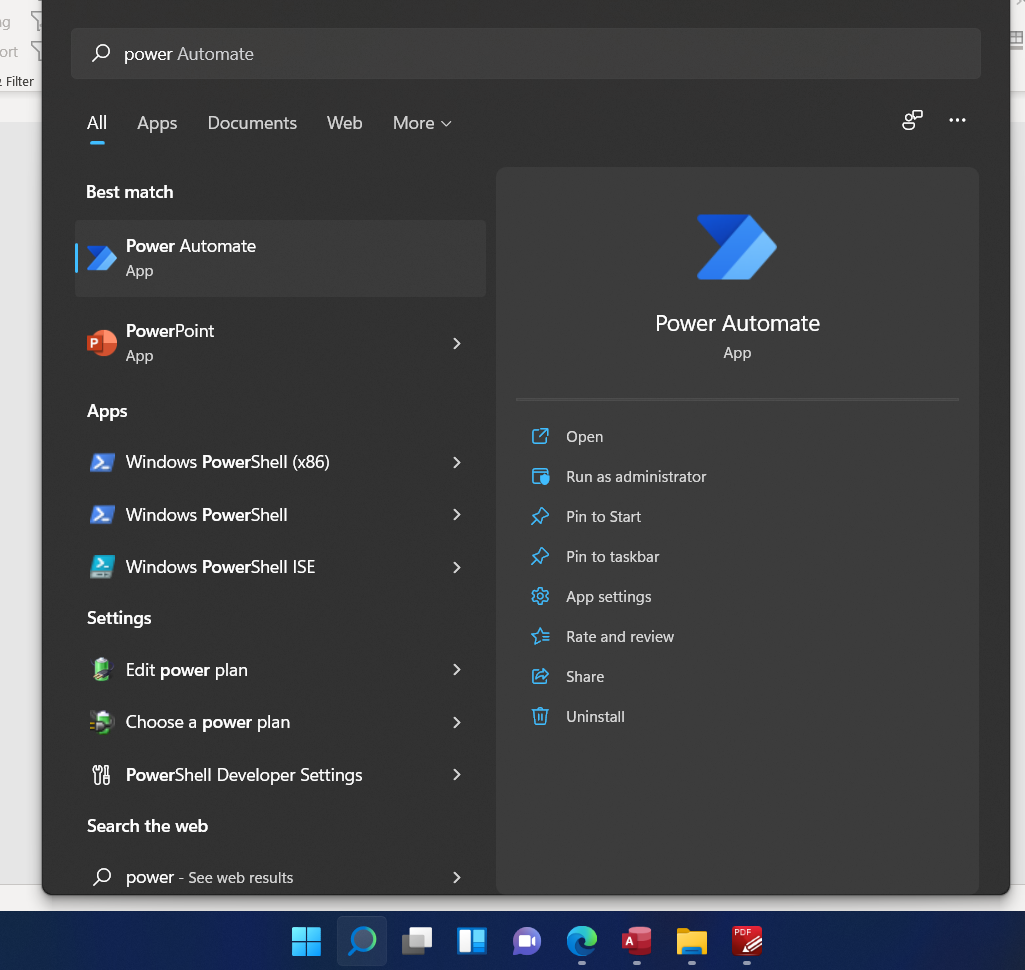Open Microsoft Edge from the taskbar
Screen dimensions: 1025x970
(x=582, y=941)
